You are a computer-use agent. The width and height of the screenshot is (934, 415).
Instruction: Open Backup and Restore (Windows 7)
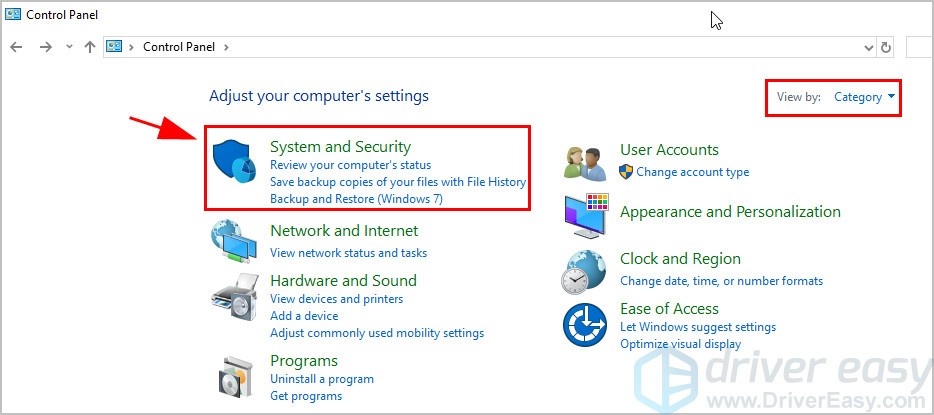pos(356,199)
